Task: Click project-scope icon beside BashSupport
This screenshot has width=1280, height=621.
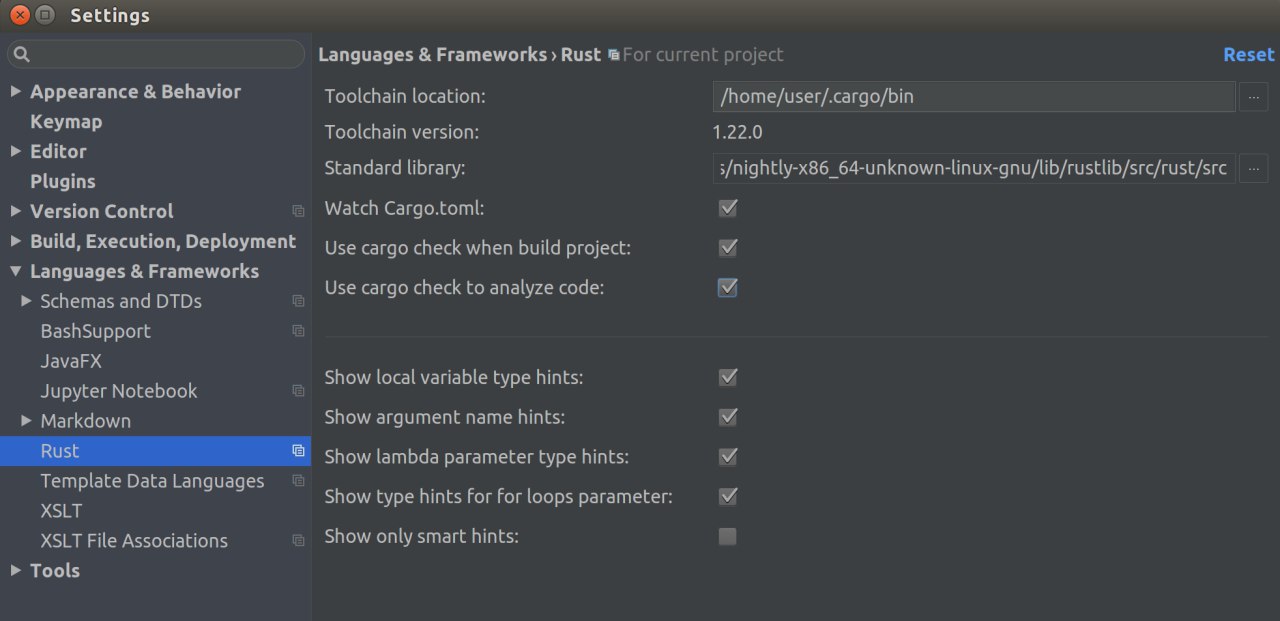Action: (298, 331)
